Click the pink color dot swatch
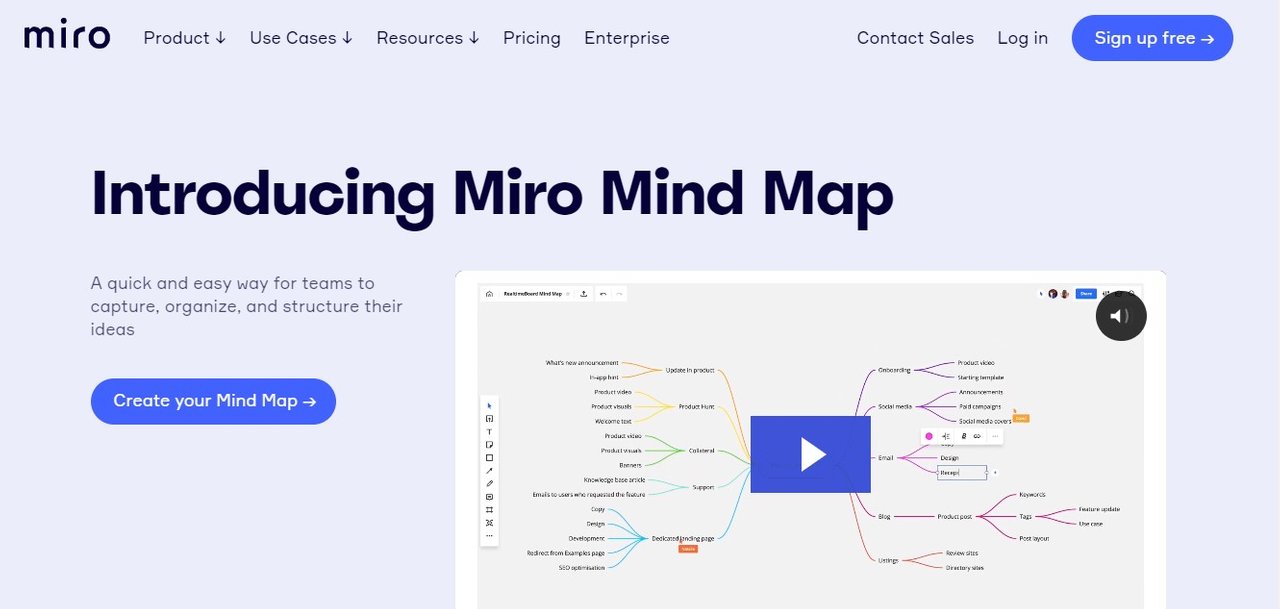The image size is (1280, 609). (x=929, y=436)
